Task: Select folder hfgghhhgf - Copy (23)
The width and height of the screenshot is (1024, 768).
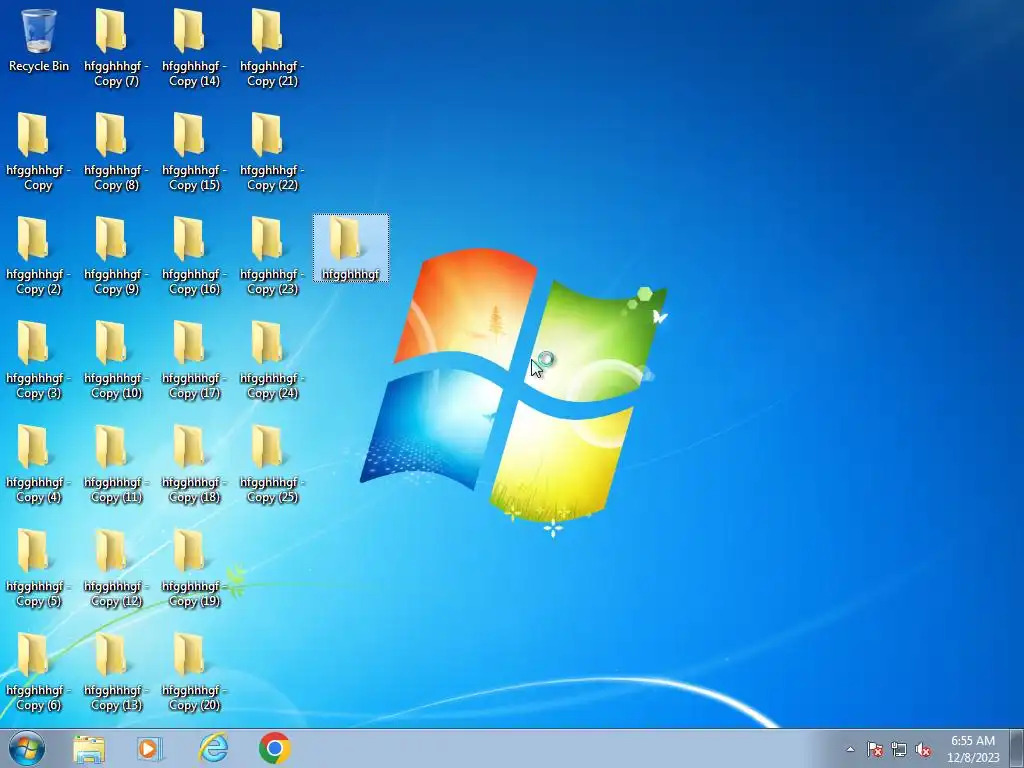Action: tap(272, 255)
